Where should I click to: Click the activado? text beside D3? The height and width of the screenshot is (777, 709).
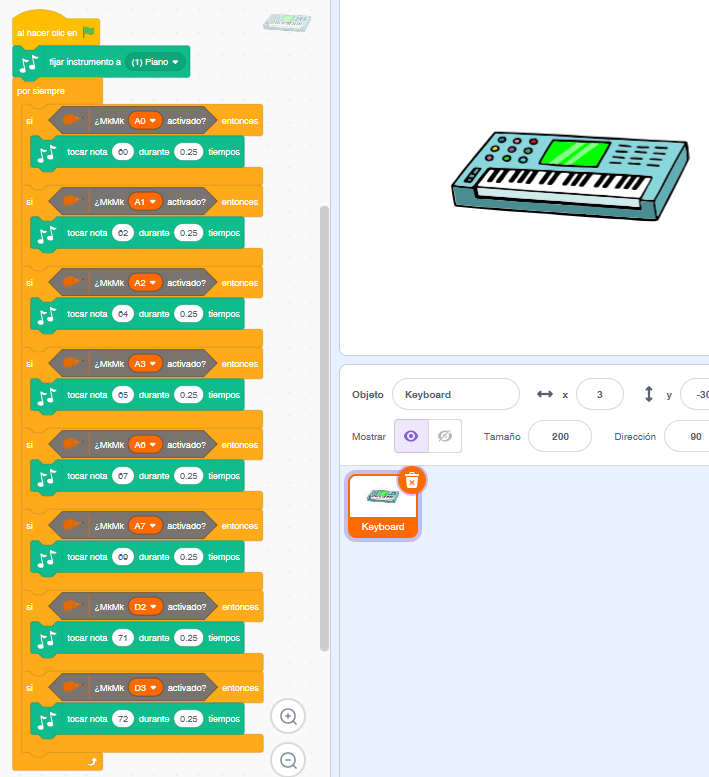[x=187, y=688]
